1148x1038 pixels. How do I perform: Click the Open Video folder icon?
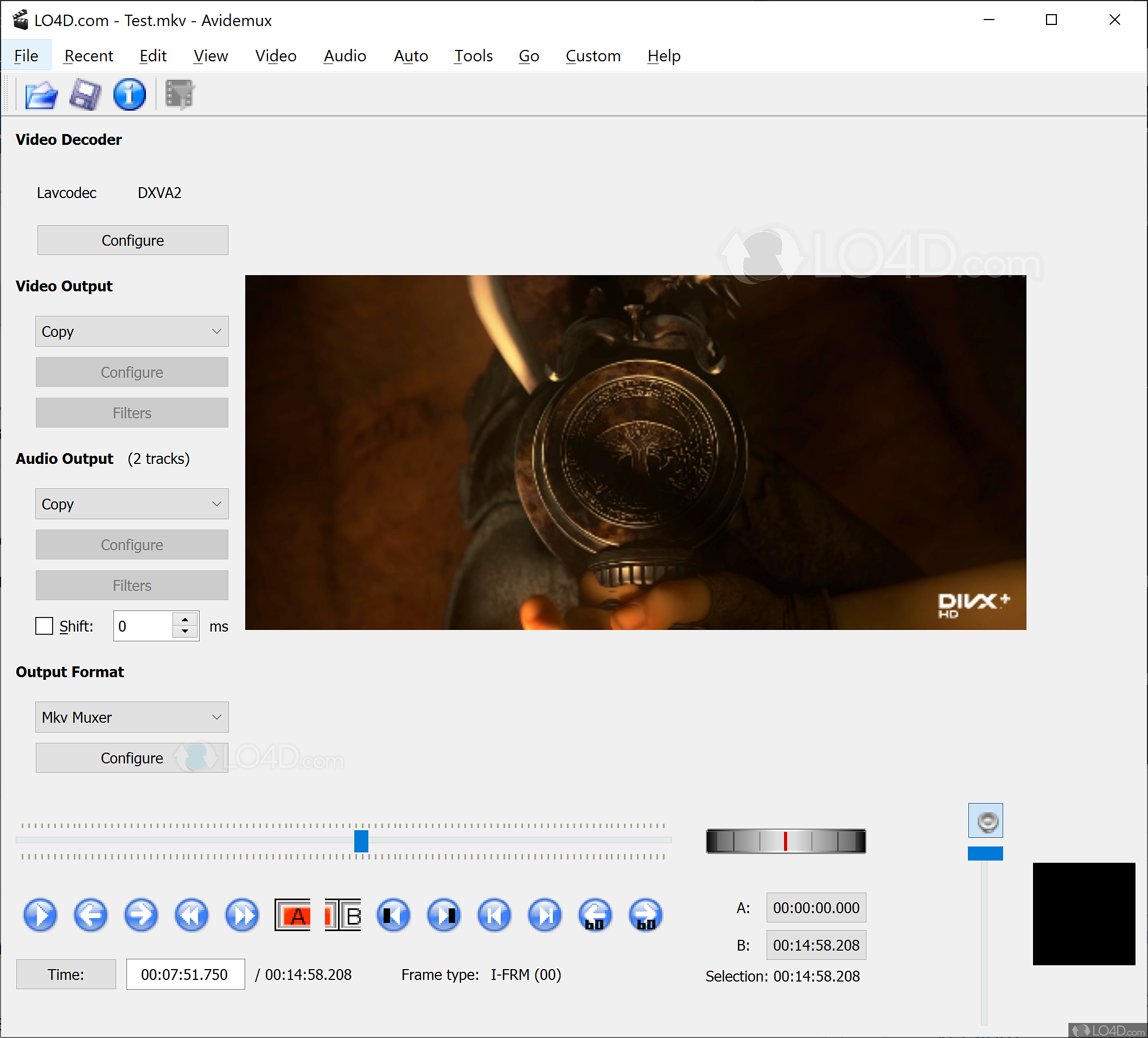pos(41,94)
